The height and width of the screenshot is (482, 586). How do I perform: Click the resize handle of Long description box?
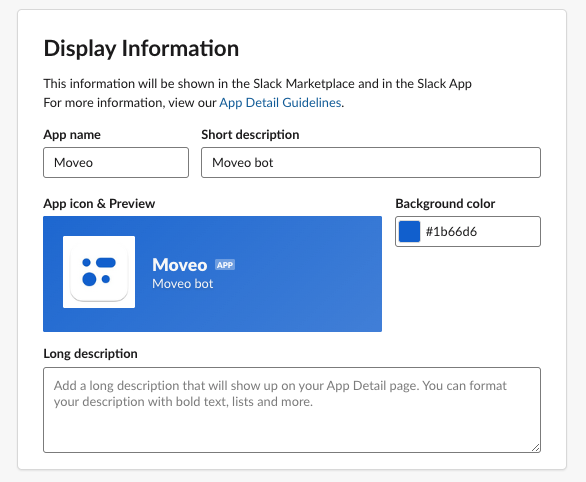536,448
